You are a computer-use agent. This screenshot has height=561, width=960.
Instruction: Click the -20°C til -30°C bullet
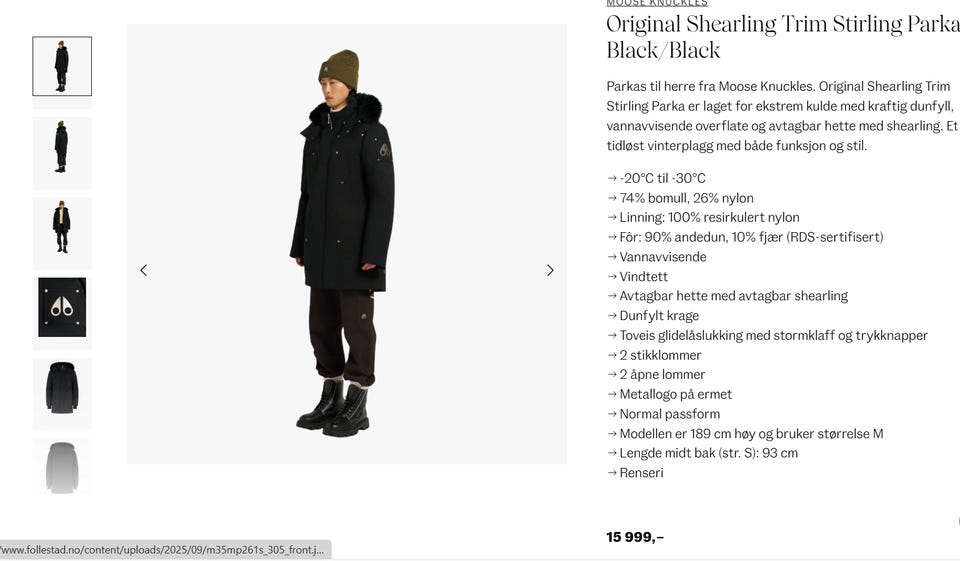tap(656, 178)
